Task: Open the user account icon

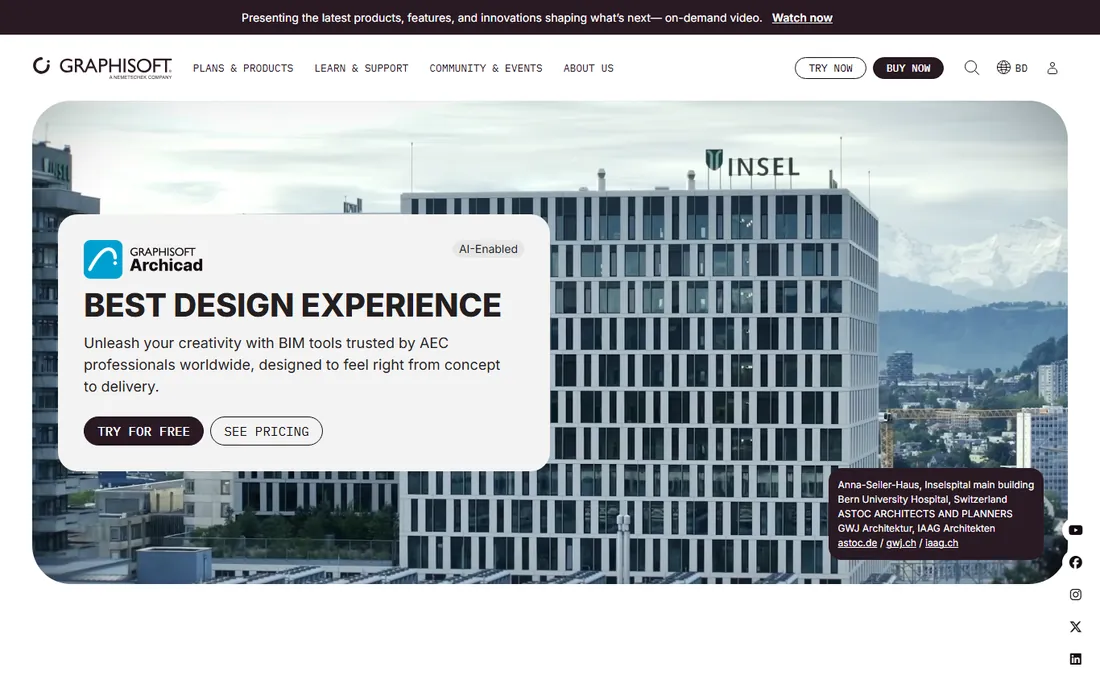Action: click(x=1052, y=68)
